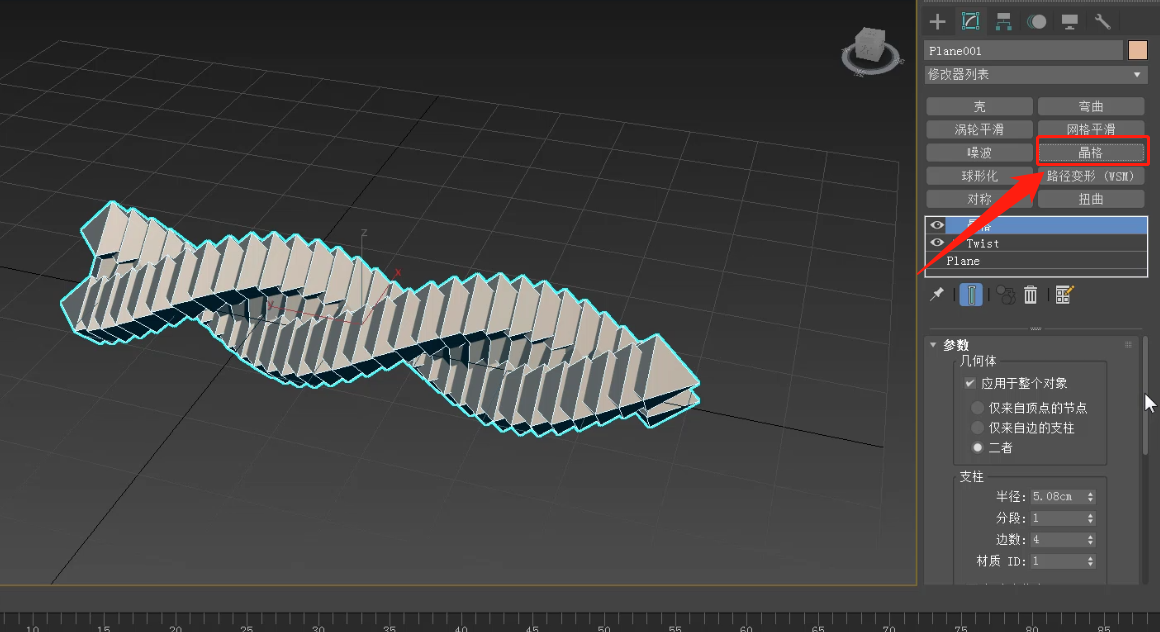
Task: Switch to the Modify panel tab
Action: click(x=970, y=21)
